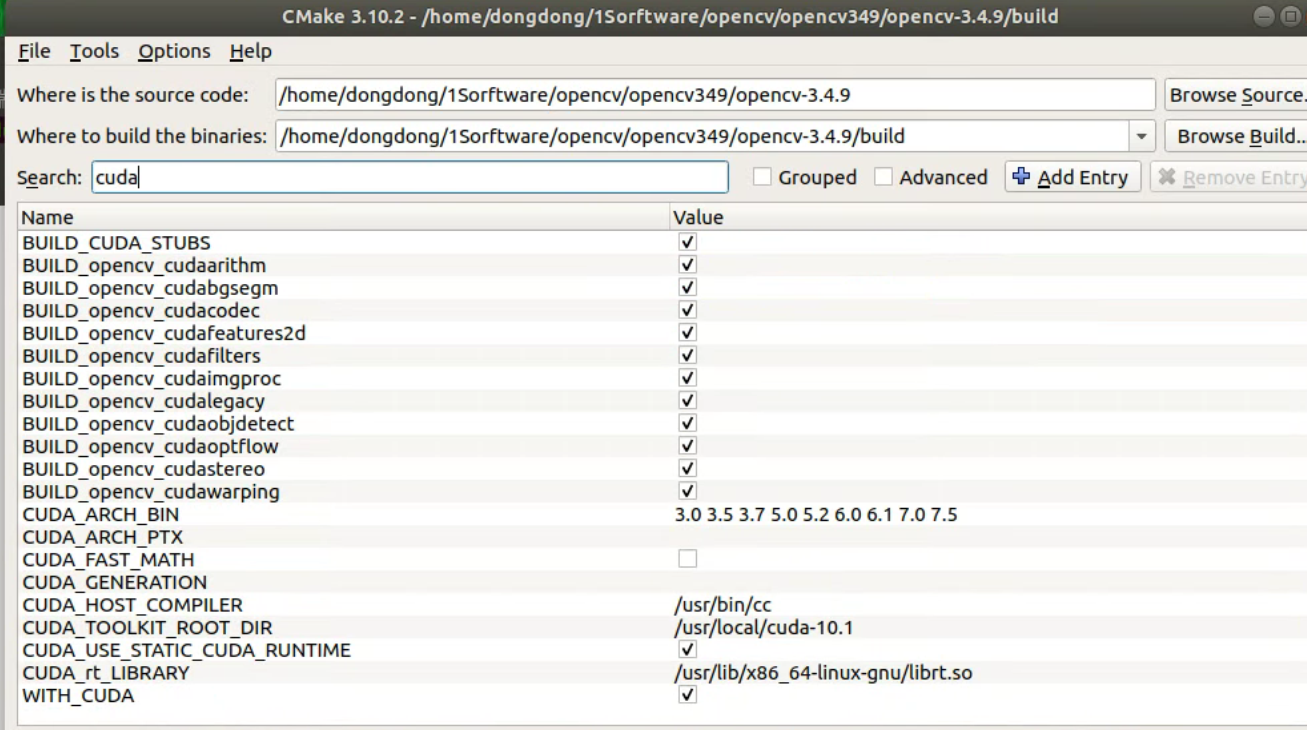Select the WITH_CUDA row name
The height and width of the screenshot is (730, 1307).
(78, 696)
